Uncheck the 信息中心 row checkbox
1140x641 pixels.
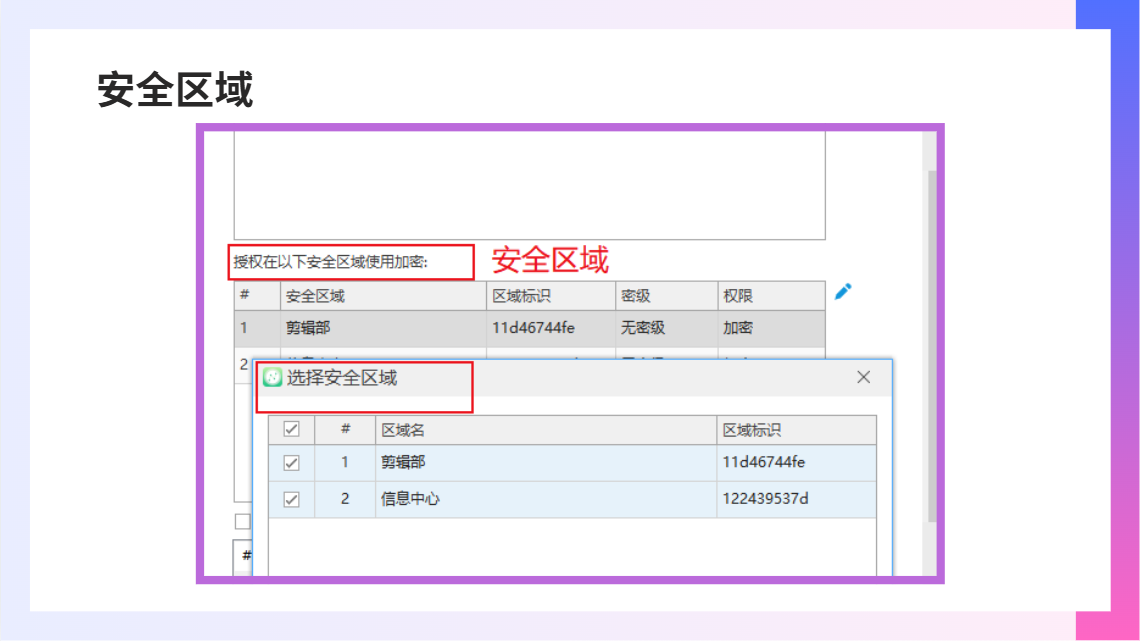click(292, 499)
